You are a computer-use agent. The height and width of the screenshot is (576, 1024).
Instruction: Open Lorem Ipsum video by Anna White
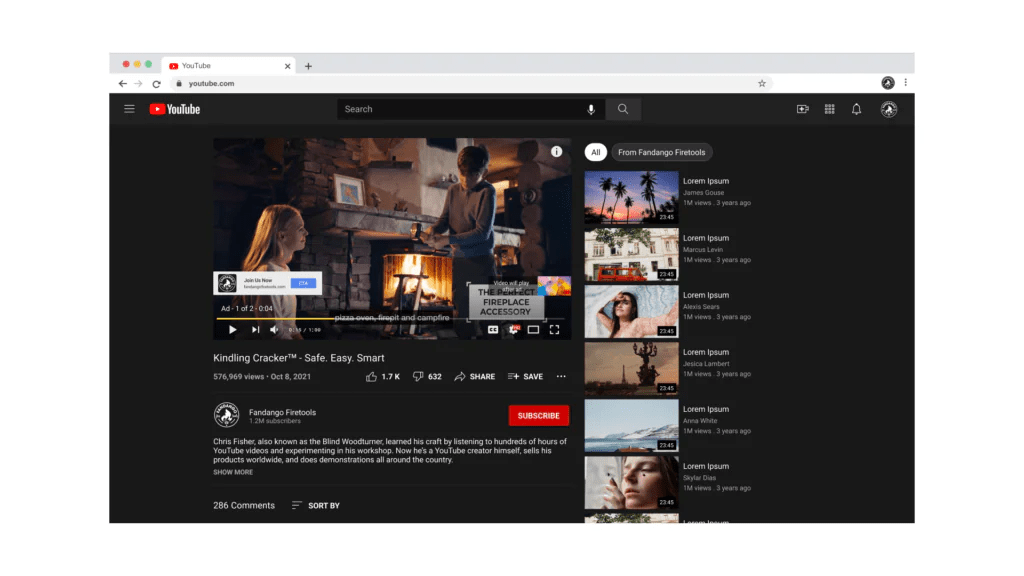coord(706,409)
